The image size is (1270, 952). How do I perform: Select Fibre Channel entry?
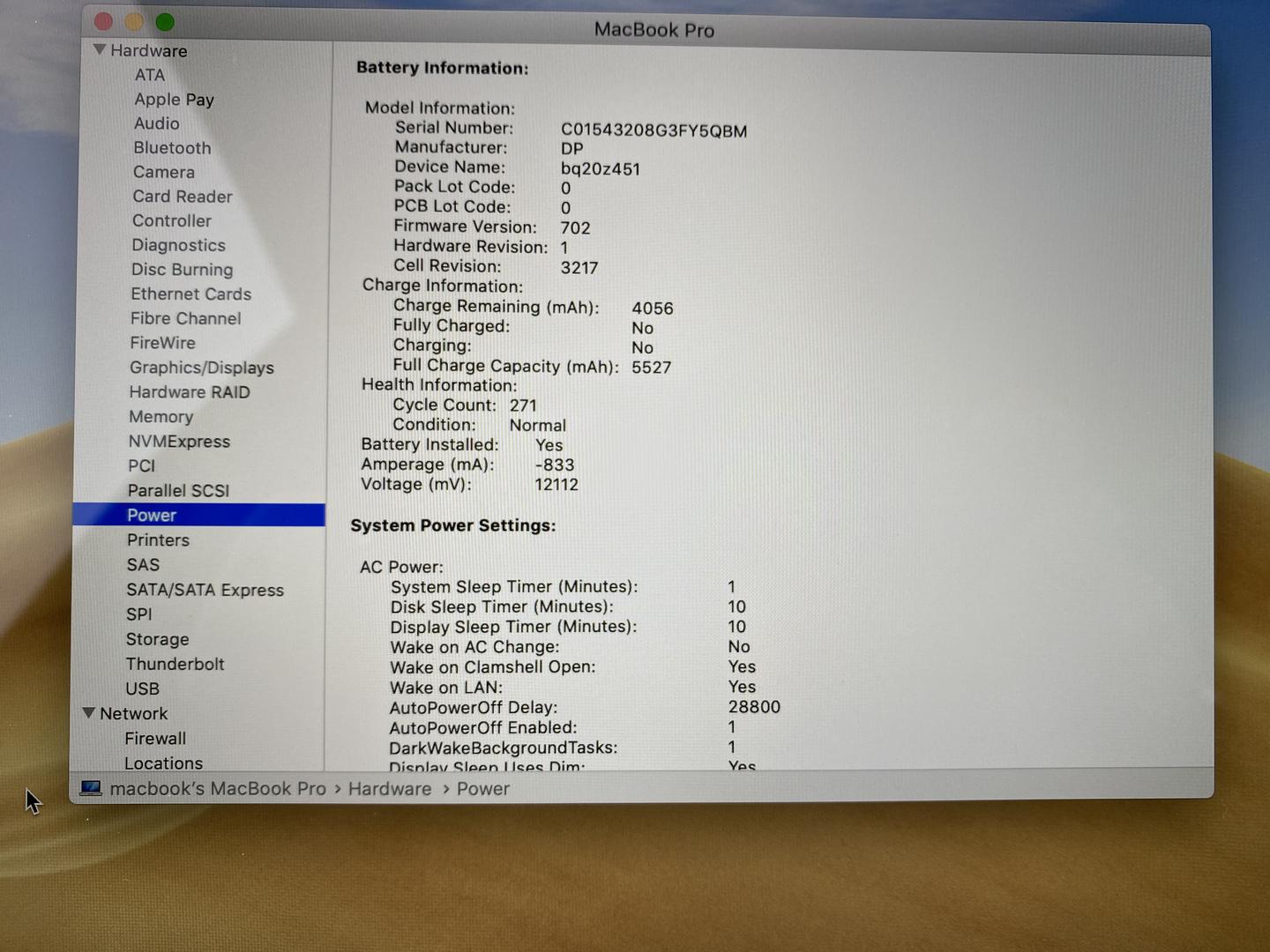[x=185, y=318]
